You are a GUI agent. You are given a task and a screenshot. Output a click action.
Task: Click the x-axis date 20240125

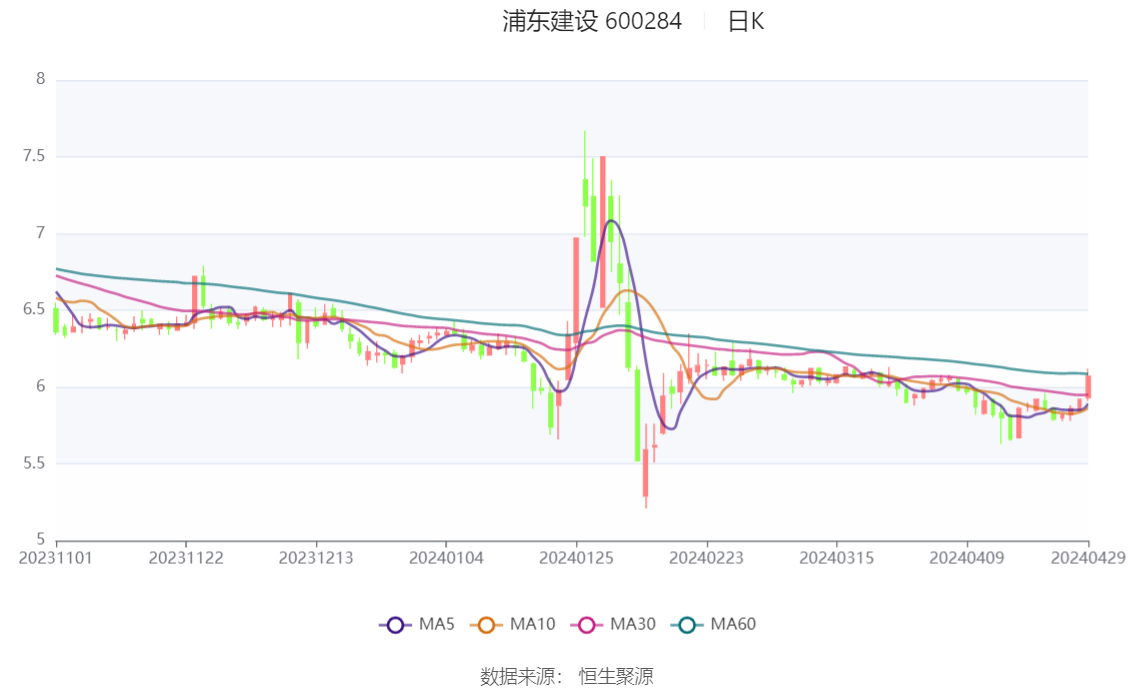[576, 558]
